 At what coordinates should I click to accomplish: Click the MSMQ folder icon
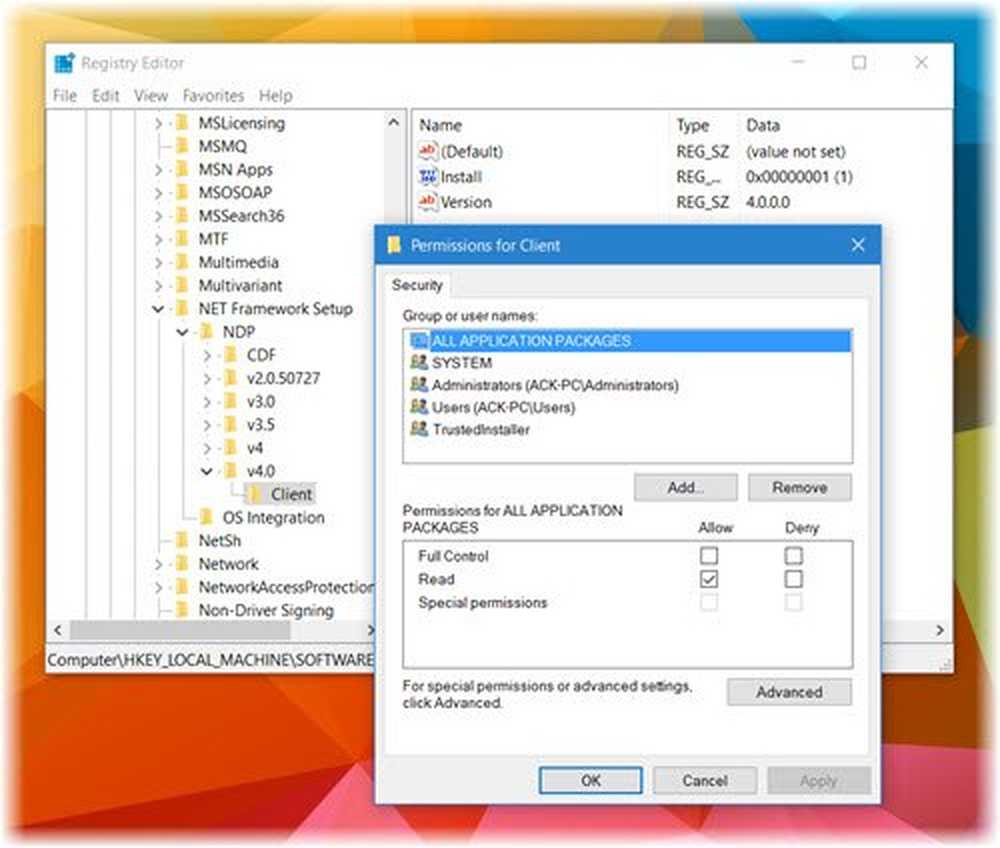pyautogui.click(x=182, y=146)
